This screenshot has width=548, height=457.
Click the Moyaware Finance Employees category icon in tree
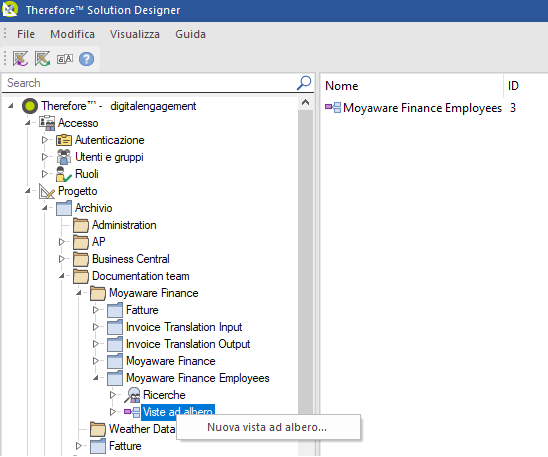[115, 378]
